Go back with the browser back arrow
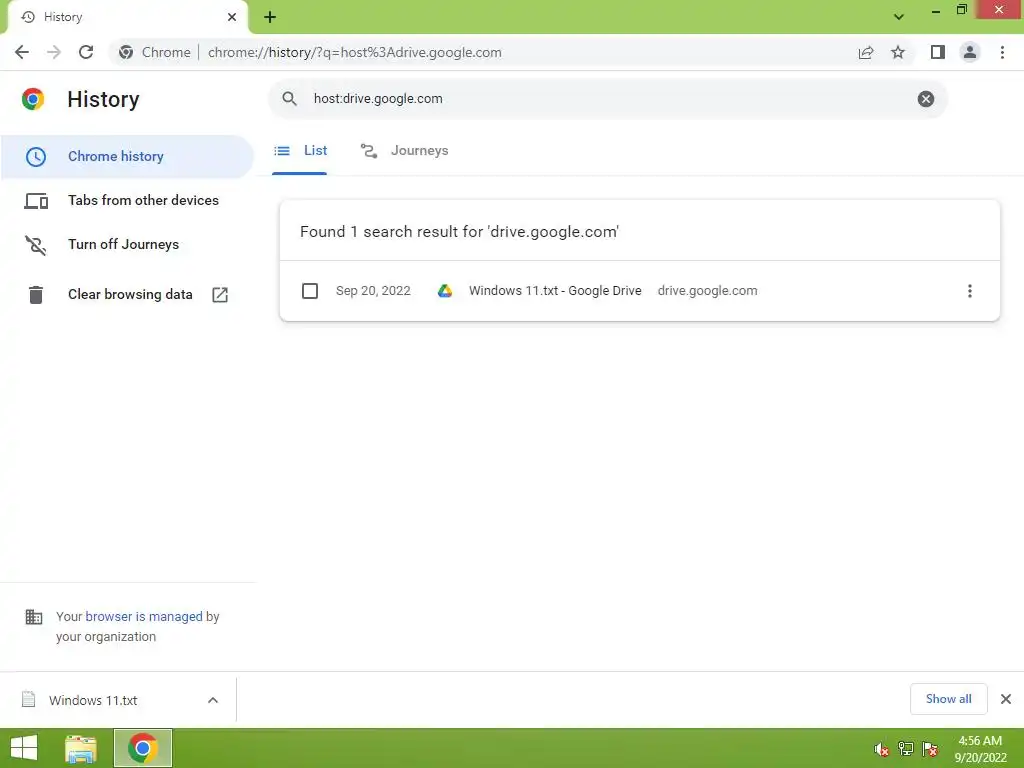The width and height of the screenshot is (1024, 768). coord(22,52)
